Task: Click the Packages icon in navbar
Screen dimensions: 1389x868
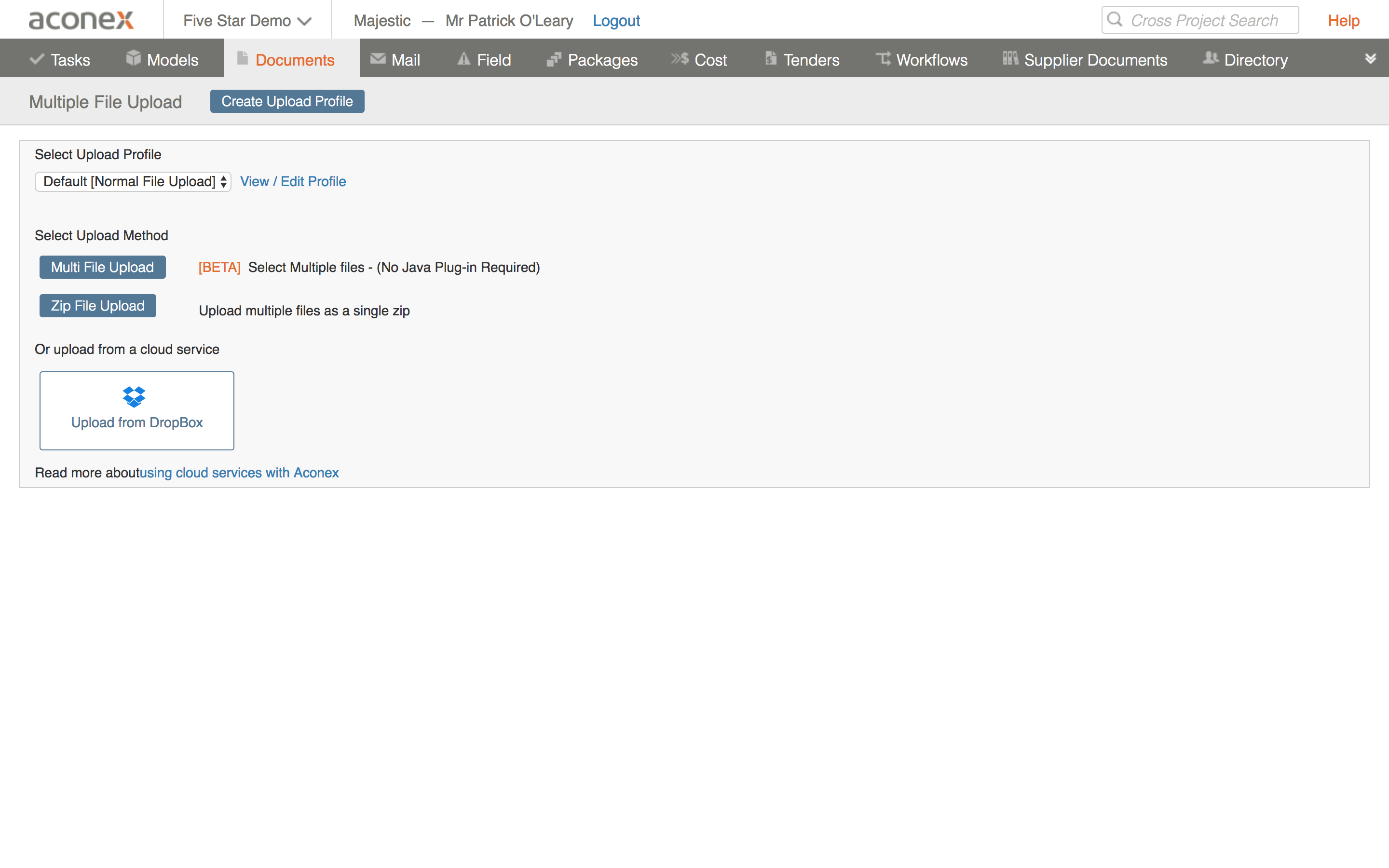Action: point(554,59)
